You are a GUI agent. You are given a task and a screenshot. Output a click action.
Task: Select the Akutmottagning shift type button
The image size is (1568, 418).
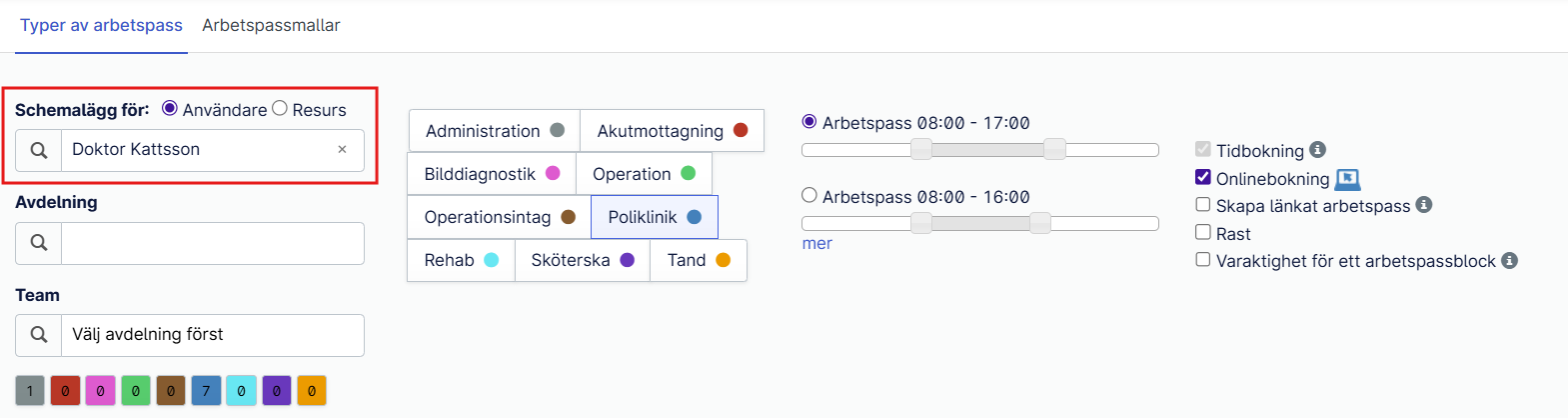tap(672, 131)
